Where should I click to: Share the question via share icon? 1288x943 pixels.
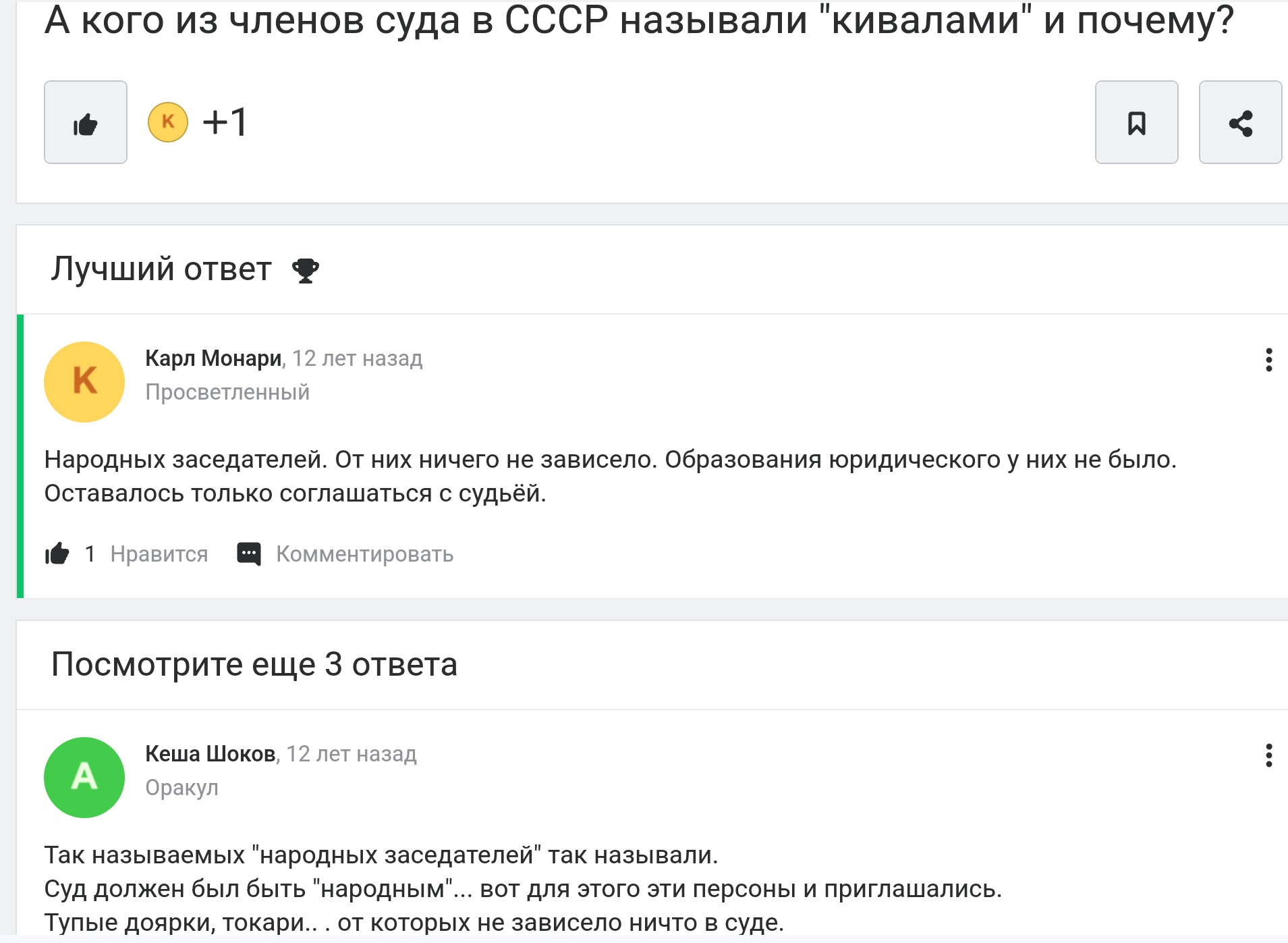(x=1240, y=122)
